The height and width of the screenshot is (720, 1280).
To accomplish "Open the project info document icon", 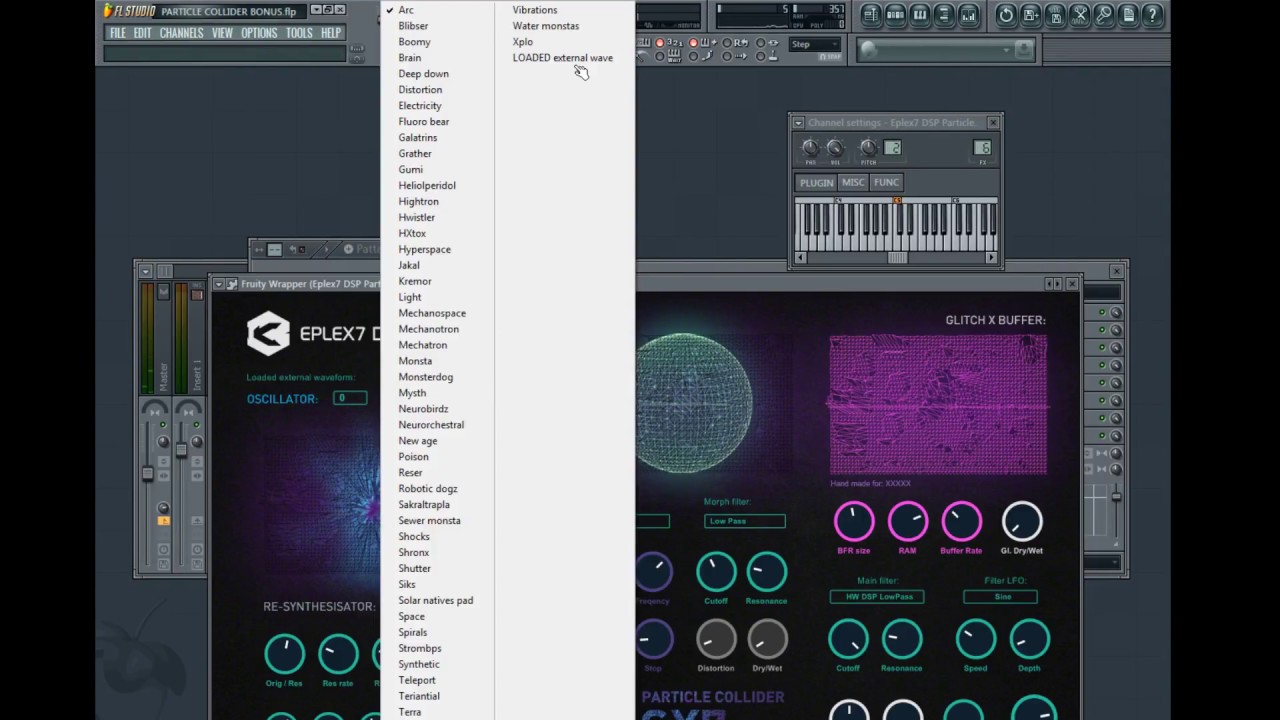I will tap(1129, 15).
